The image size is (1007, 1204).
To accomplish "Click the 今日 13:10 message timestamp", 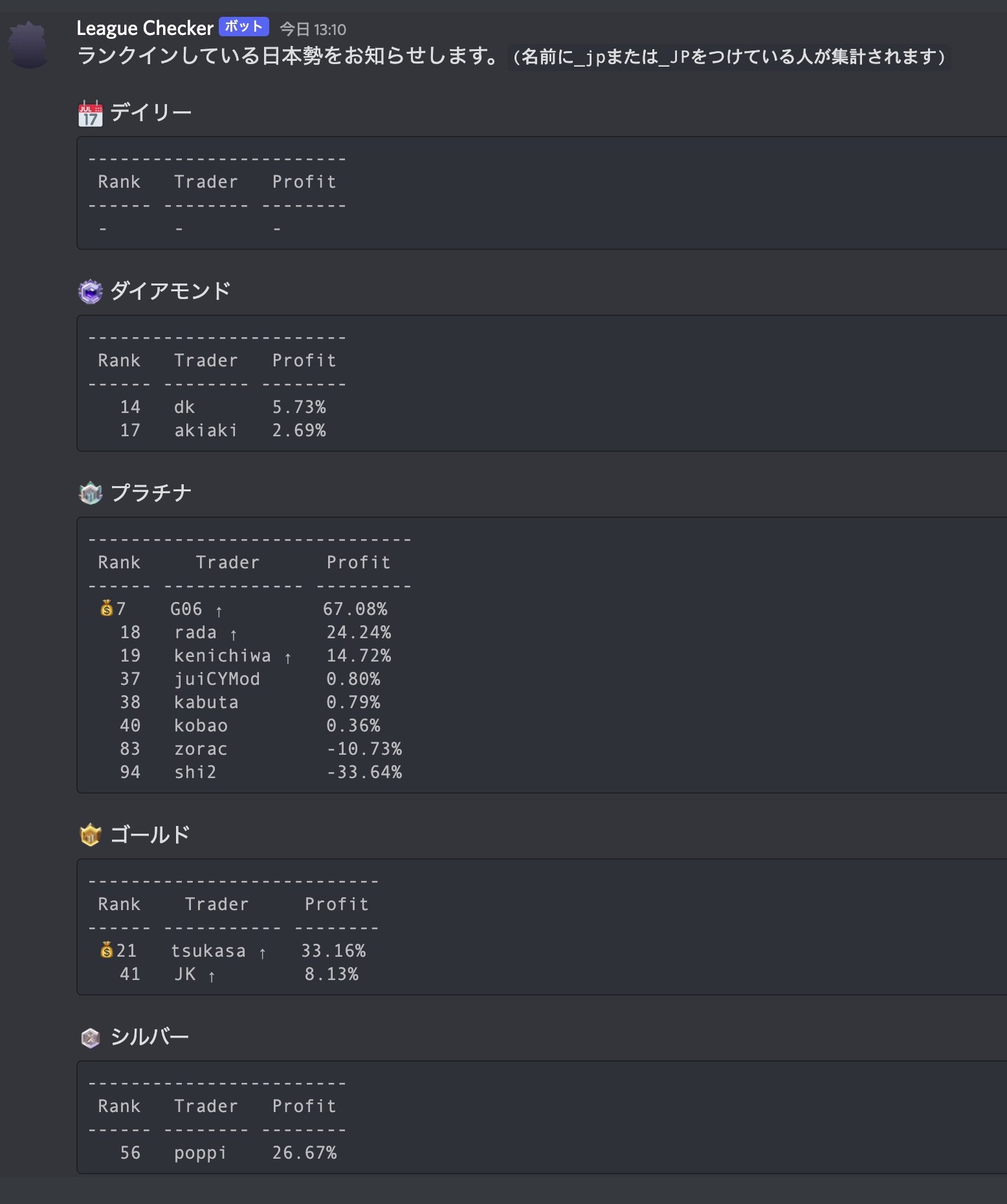I will 313,30.
